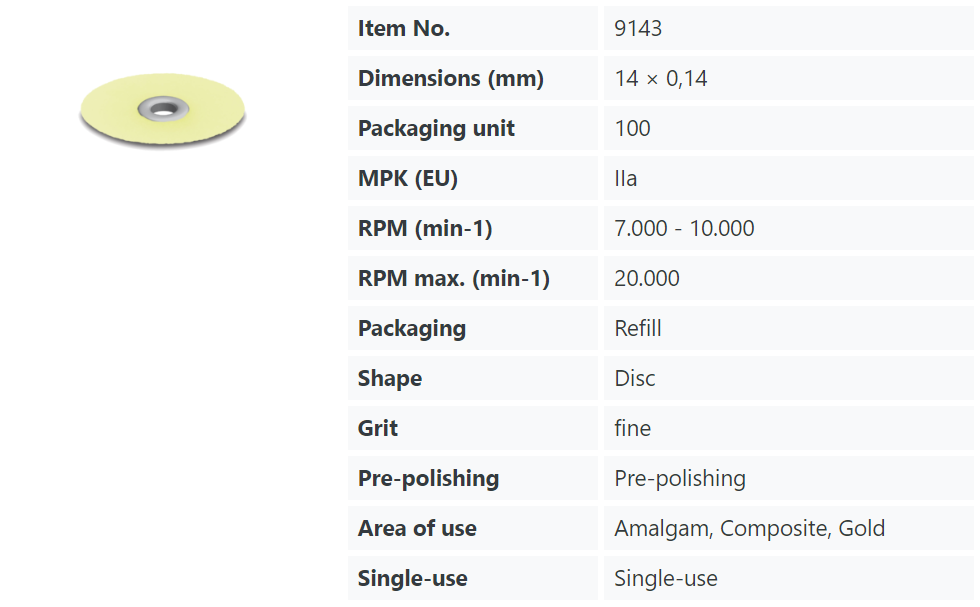Image resolution: width=980 pixels, height=607 pixels.
Task: Click the bold Pre-polishing label
Action: tap(428, 478)
